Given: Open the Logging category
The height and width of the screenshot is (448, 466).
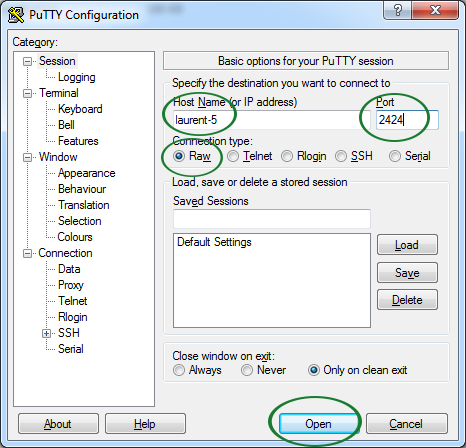Looking at the screenshot, I should [x=77, y=77].
